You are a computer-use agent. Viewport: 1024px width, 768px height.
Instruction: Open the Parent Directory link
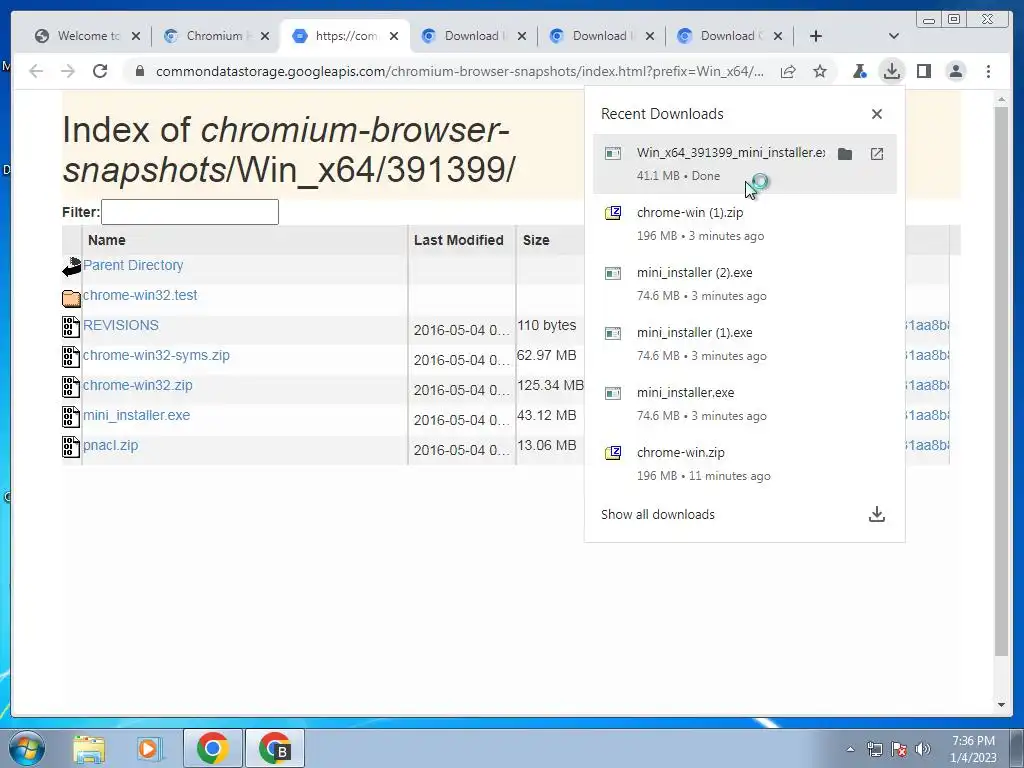coord(133,265)
